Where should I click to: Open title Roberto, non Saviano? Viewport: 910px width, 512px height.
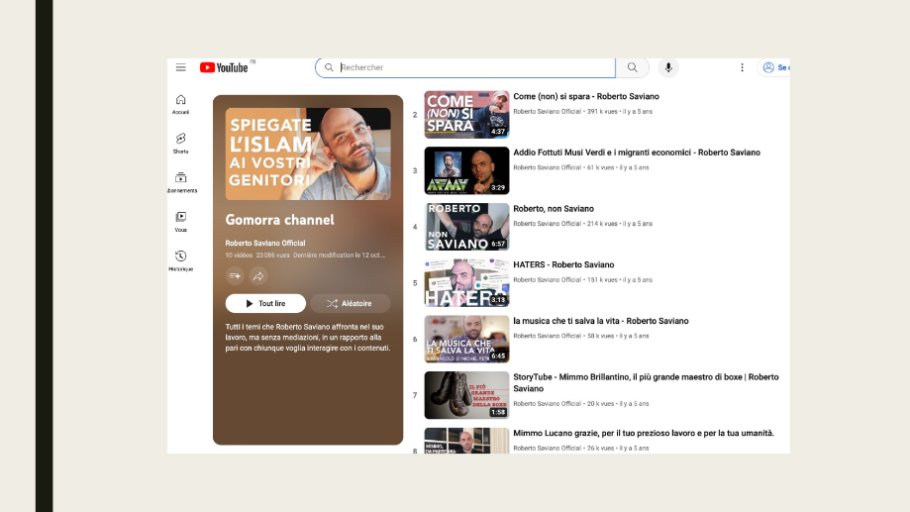553,208
